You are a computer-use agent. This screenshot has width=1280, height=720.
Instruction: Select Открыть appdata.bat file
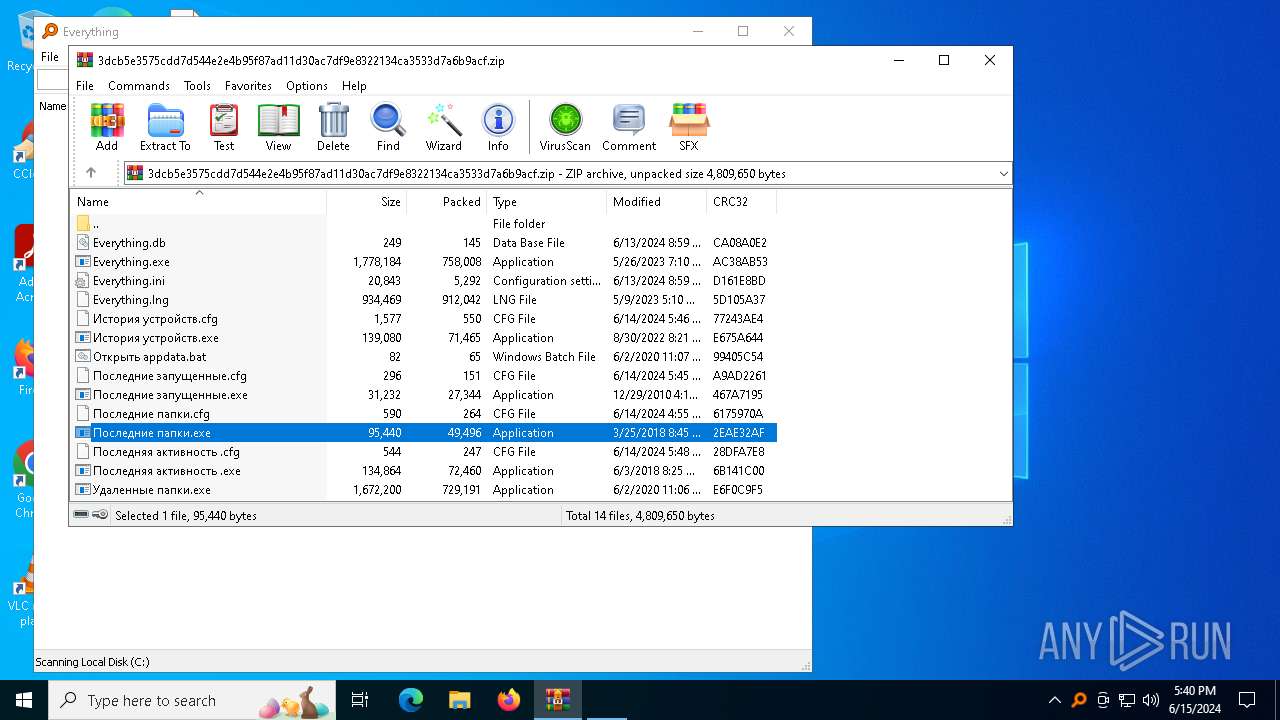(424, 357)
